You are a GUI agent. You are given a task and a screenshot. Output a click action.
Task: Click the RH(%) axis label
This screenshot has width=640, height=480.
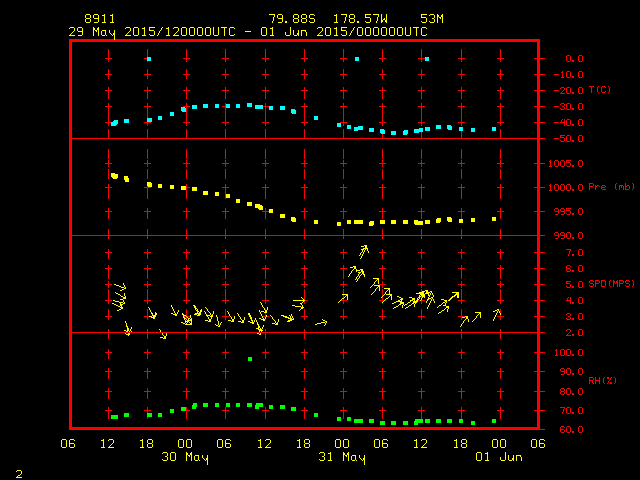coord(602,381)
